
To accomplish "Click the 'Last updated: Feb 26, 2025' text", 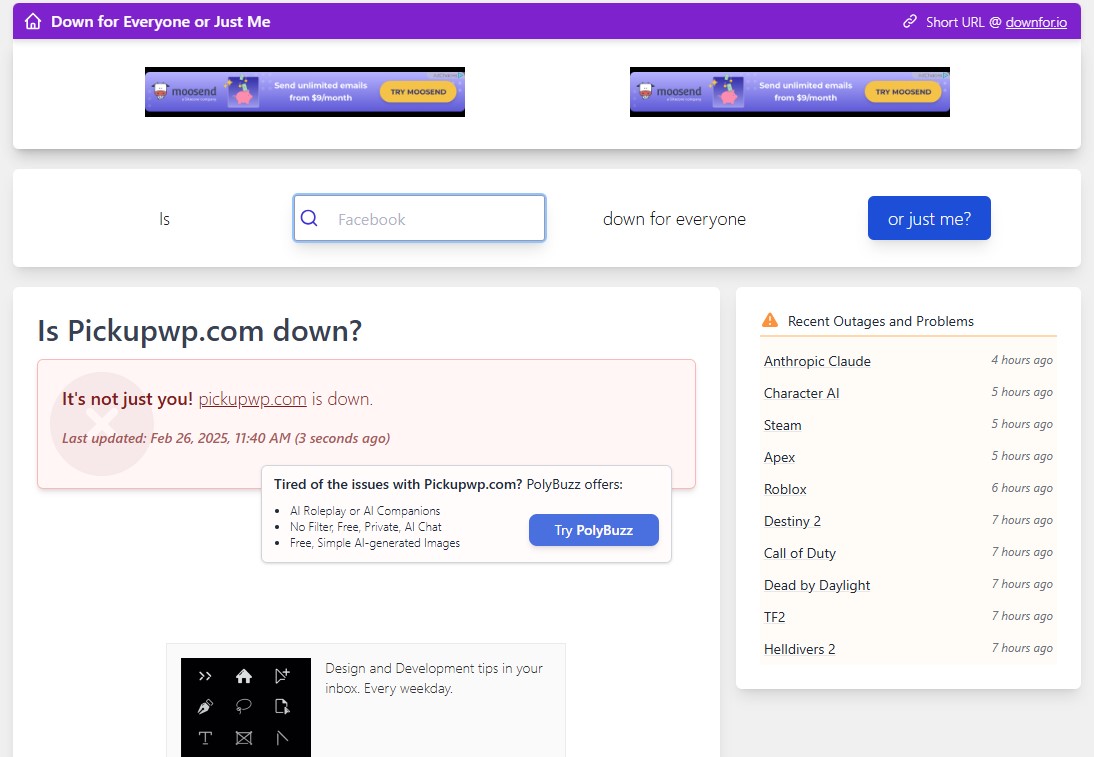I will pyautogui.click(x=226, y=438).
